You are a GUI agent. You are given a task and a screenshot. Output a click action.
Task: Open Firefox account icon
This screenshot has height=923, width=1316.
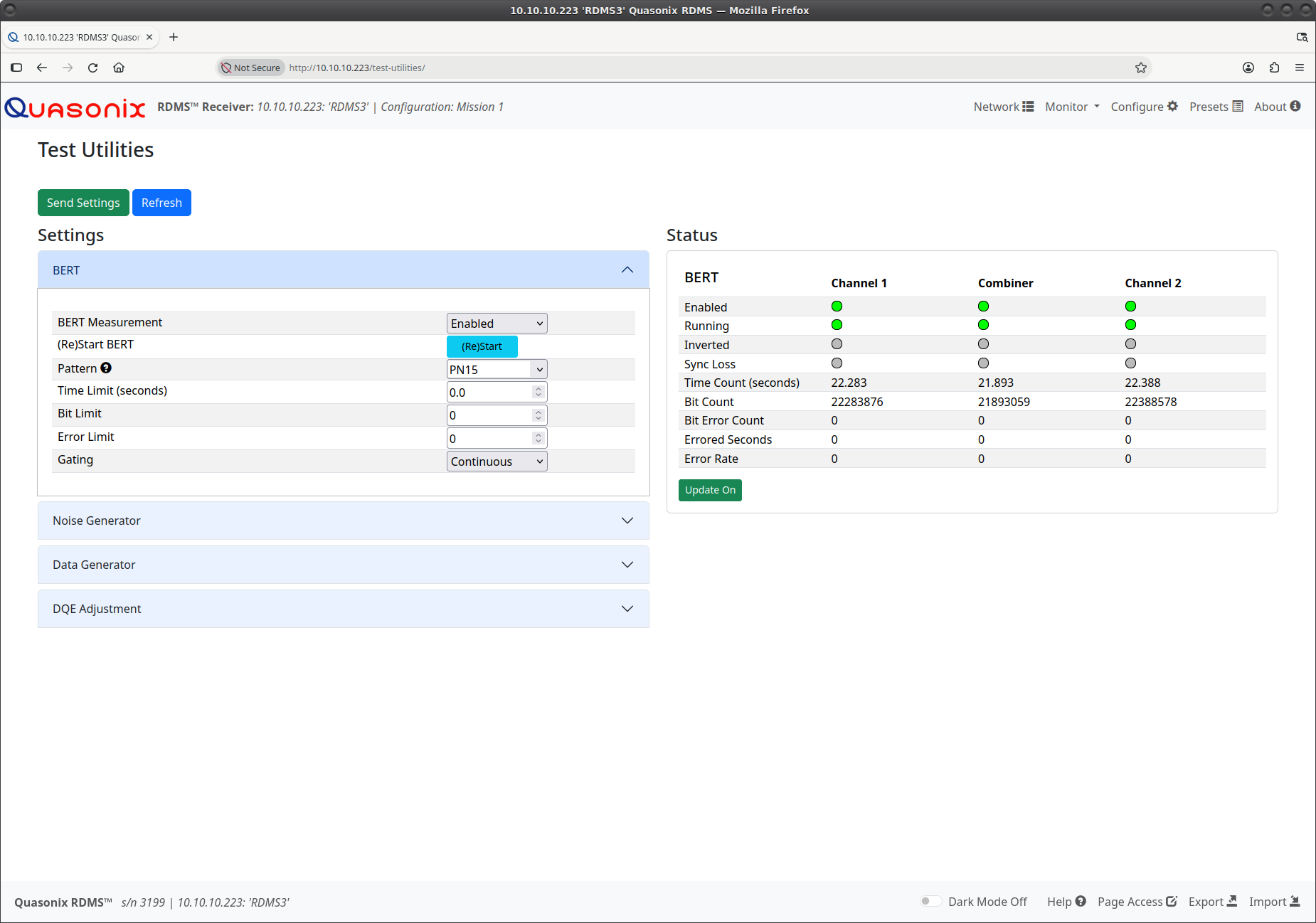[1248, 68]
